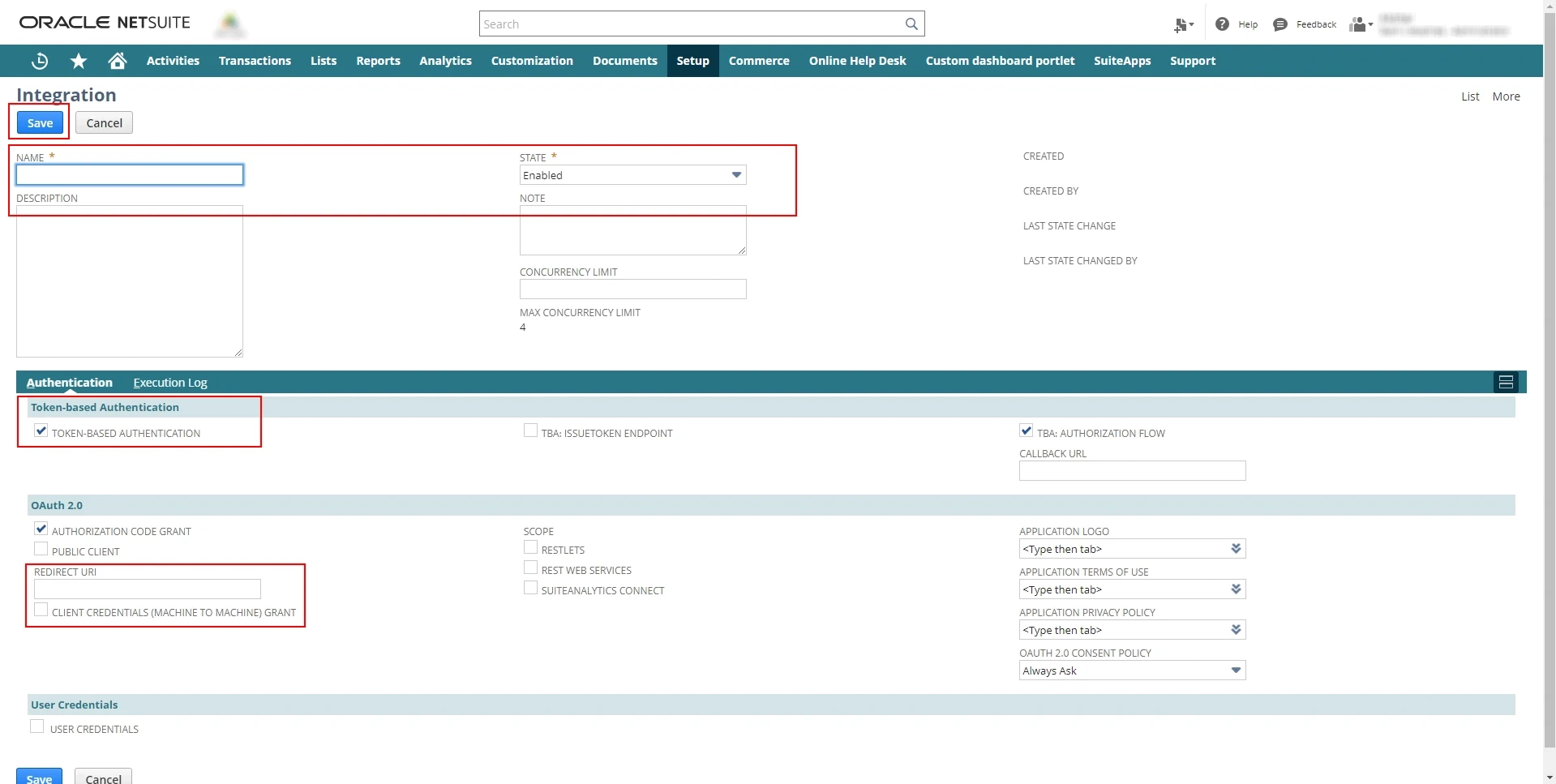Enable Client Credentials (Machine to Machine) Grant
1556x784 pixels.
(41, 610)
